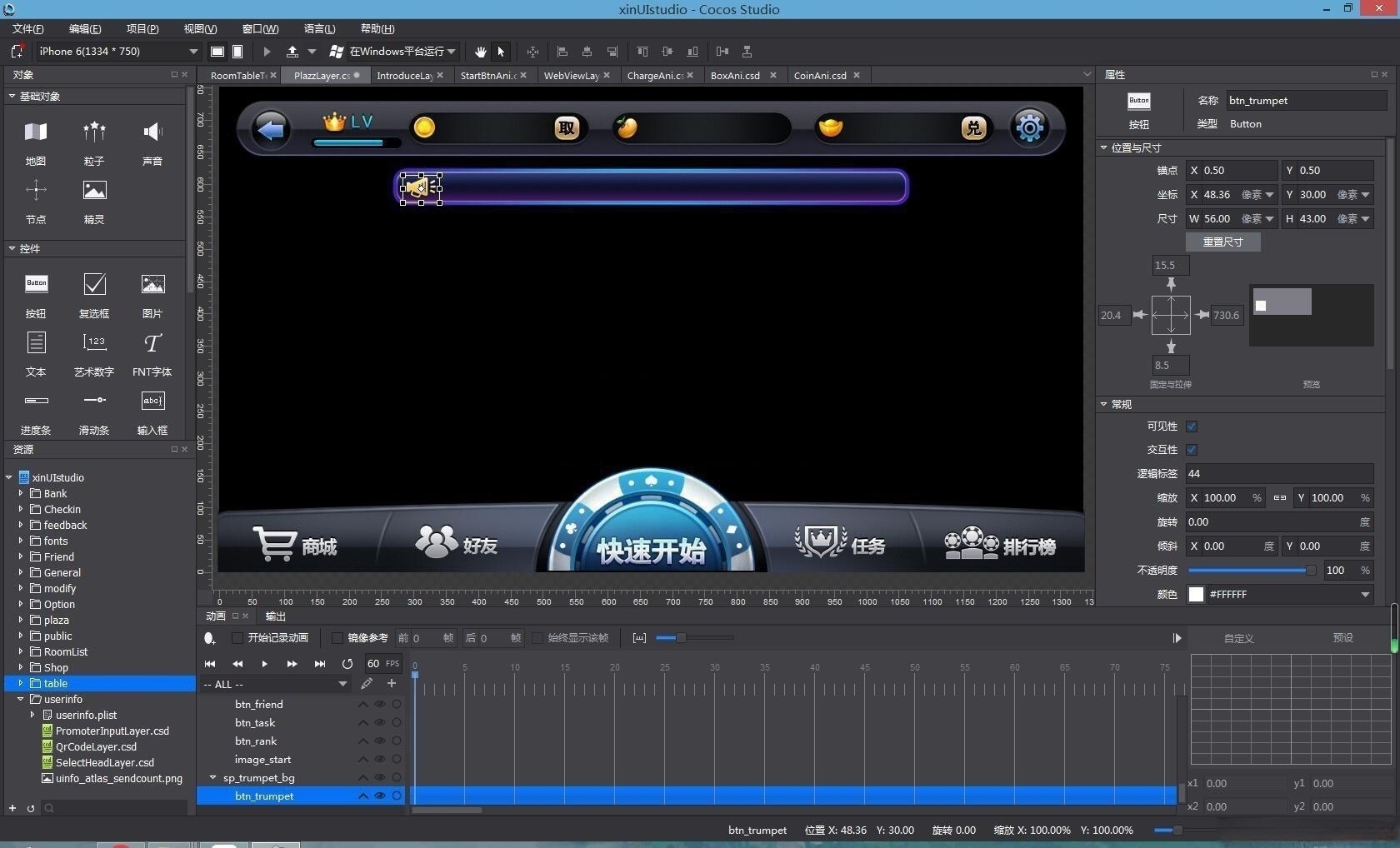Toggle the Visibility (可见性) checkbox
The height and width of the screenshot is (848, 1400).
tap(1192, 426)
